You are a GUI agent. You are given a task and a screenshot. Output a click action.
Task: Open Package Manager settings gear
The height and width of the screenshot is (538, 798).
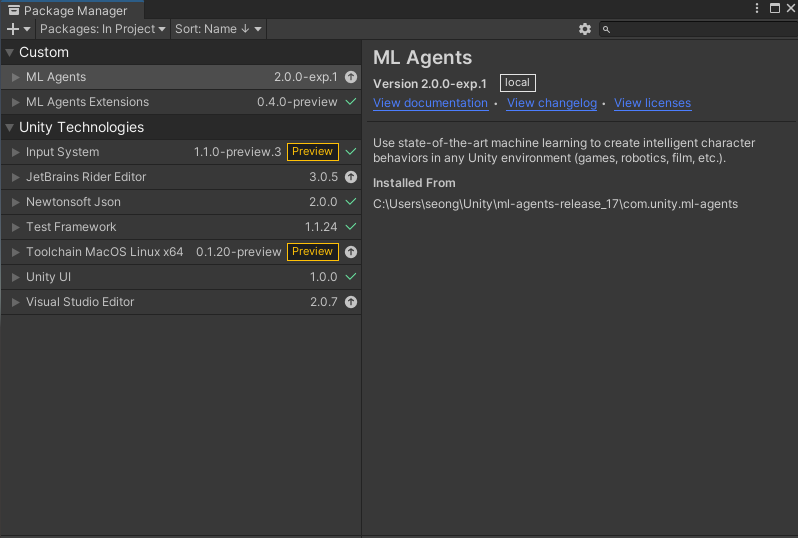click(585, 29)
